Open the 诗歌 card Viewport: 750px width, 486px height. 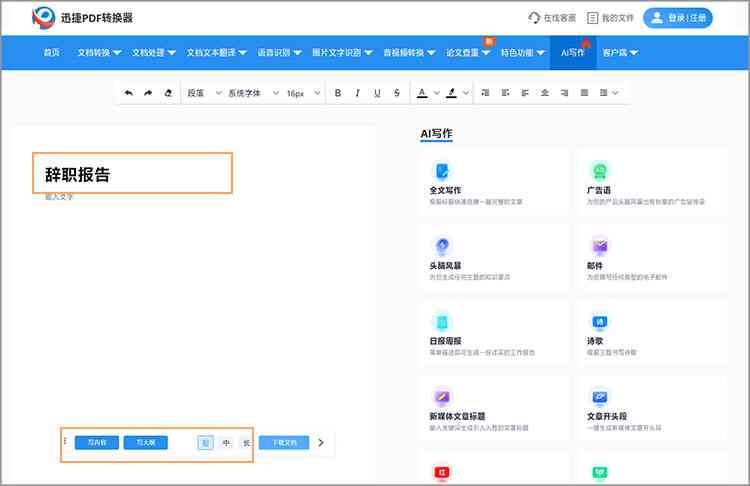(x=651, y=333)
